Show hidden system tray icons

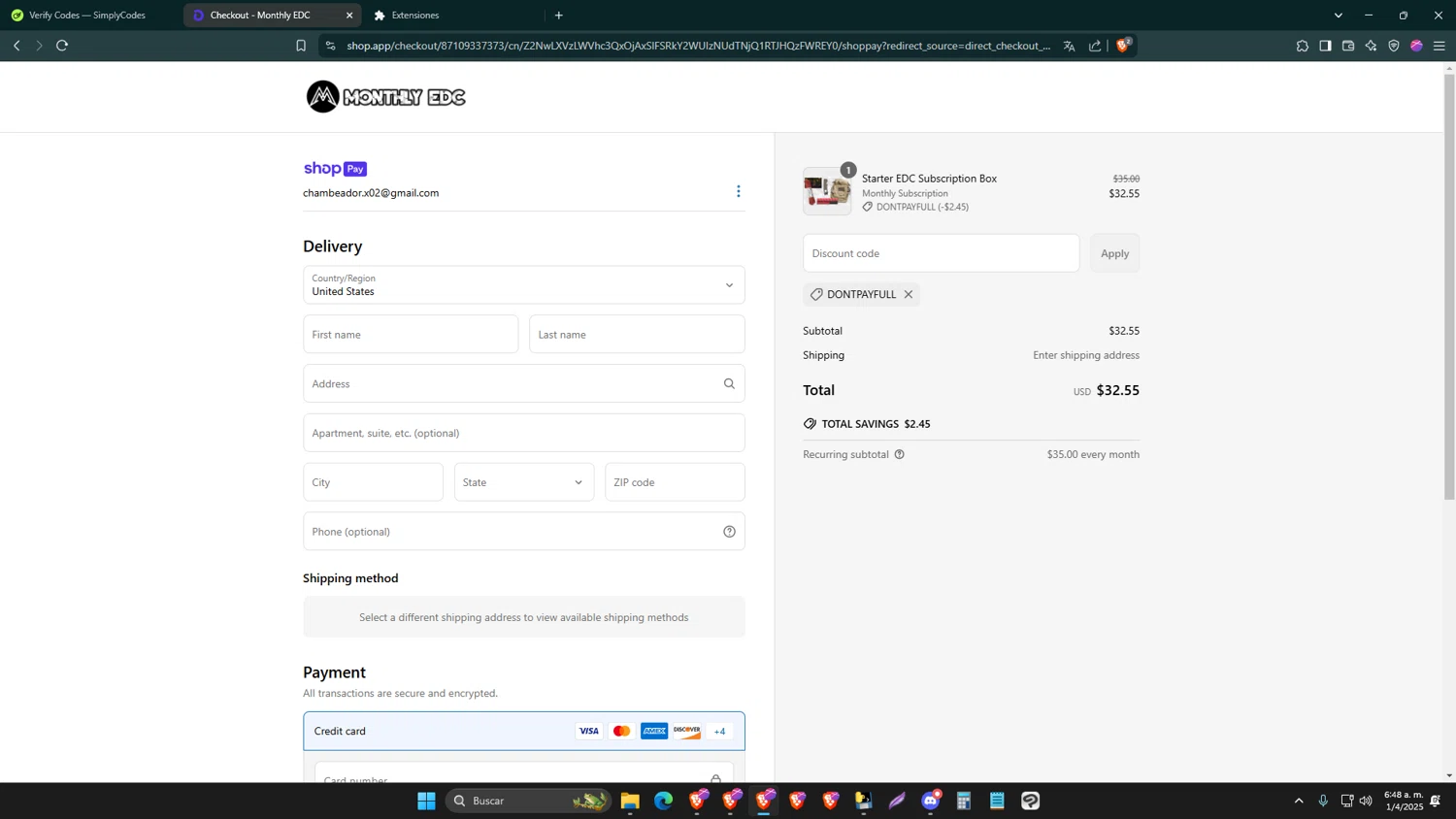tap(1299, 801)
